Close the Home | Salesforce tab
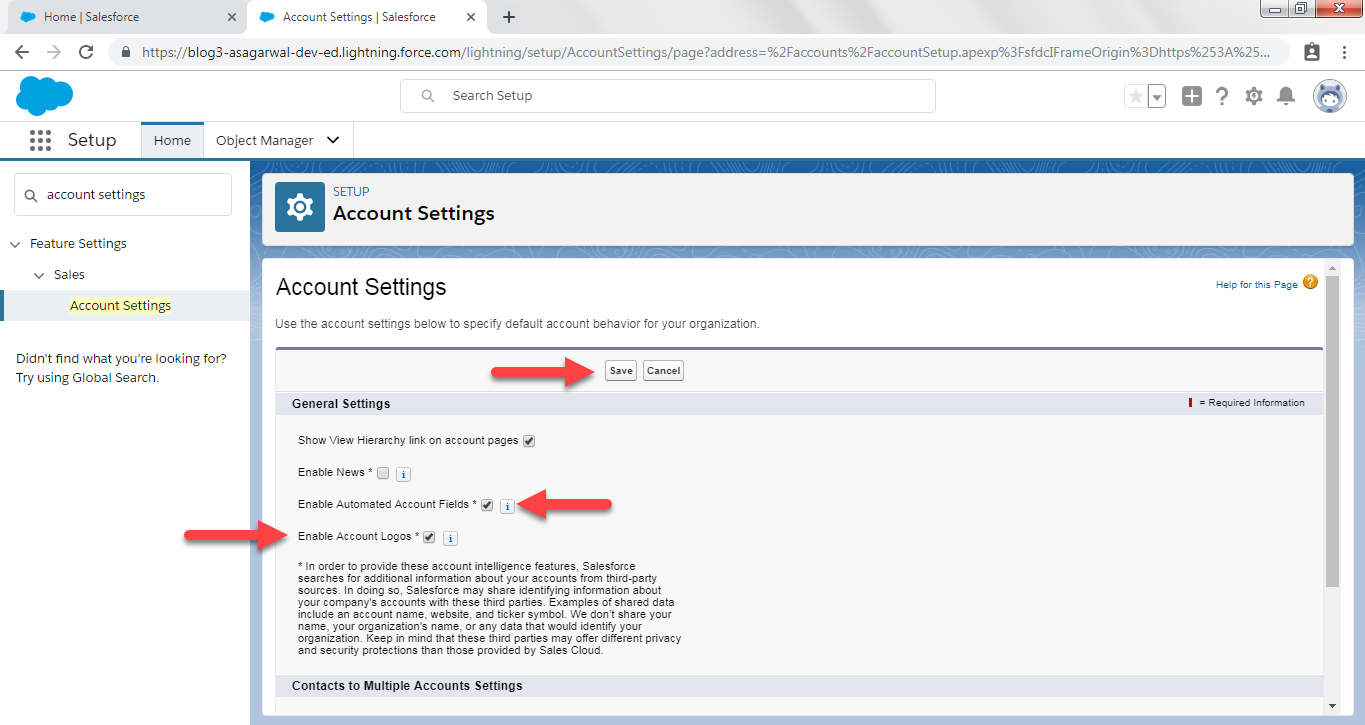This screenshot has height=725, width=1365. pos(232,17)
